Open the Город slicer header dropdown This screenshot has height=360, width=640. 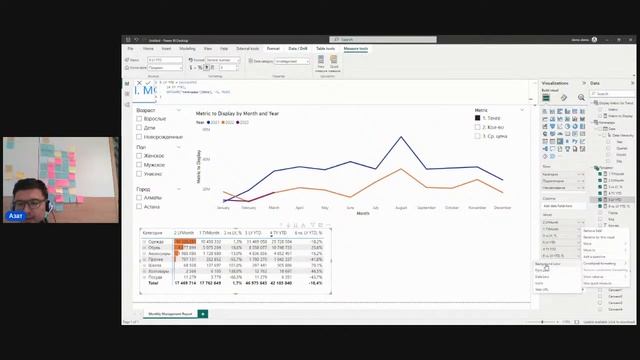tap(178, 189)
